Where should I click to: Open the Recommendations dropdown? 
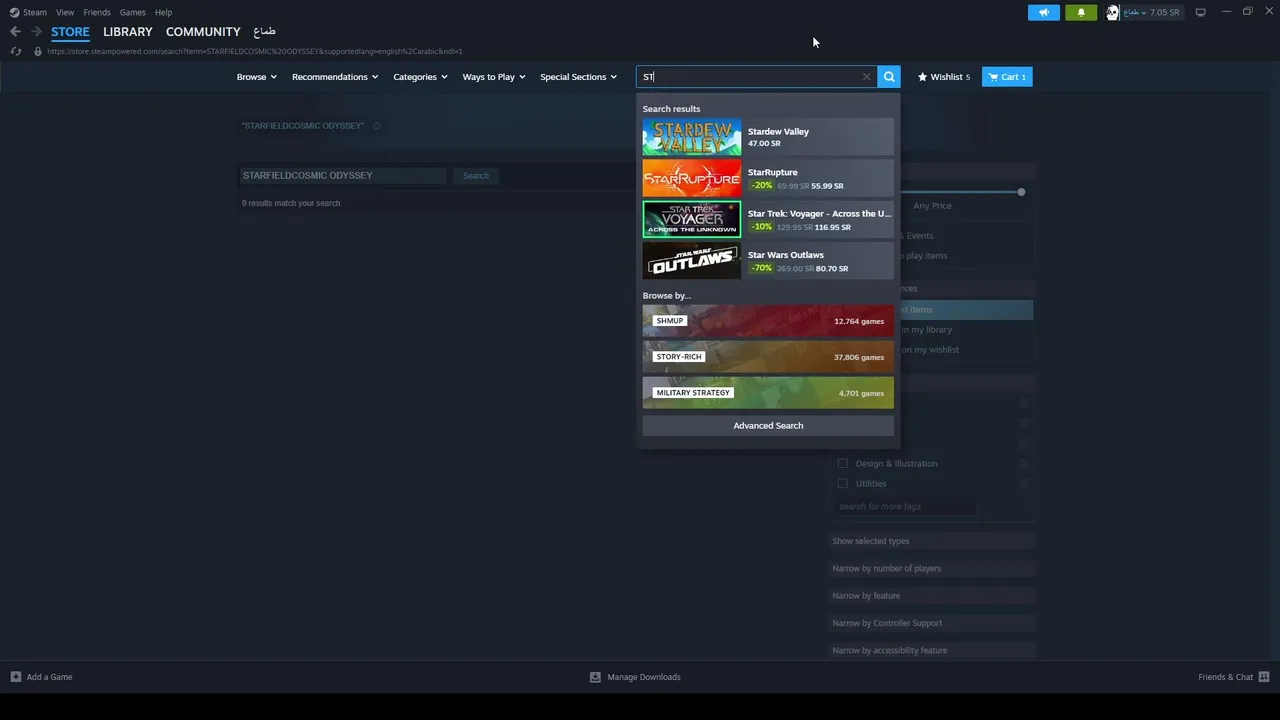tap(335, 77)
